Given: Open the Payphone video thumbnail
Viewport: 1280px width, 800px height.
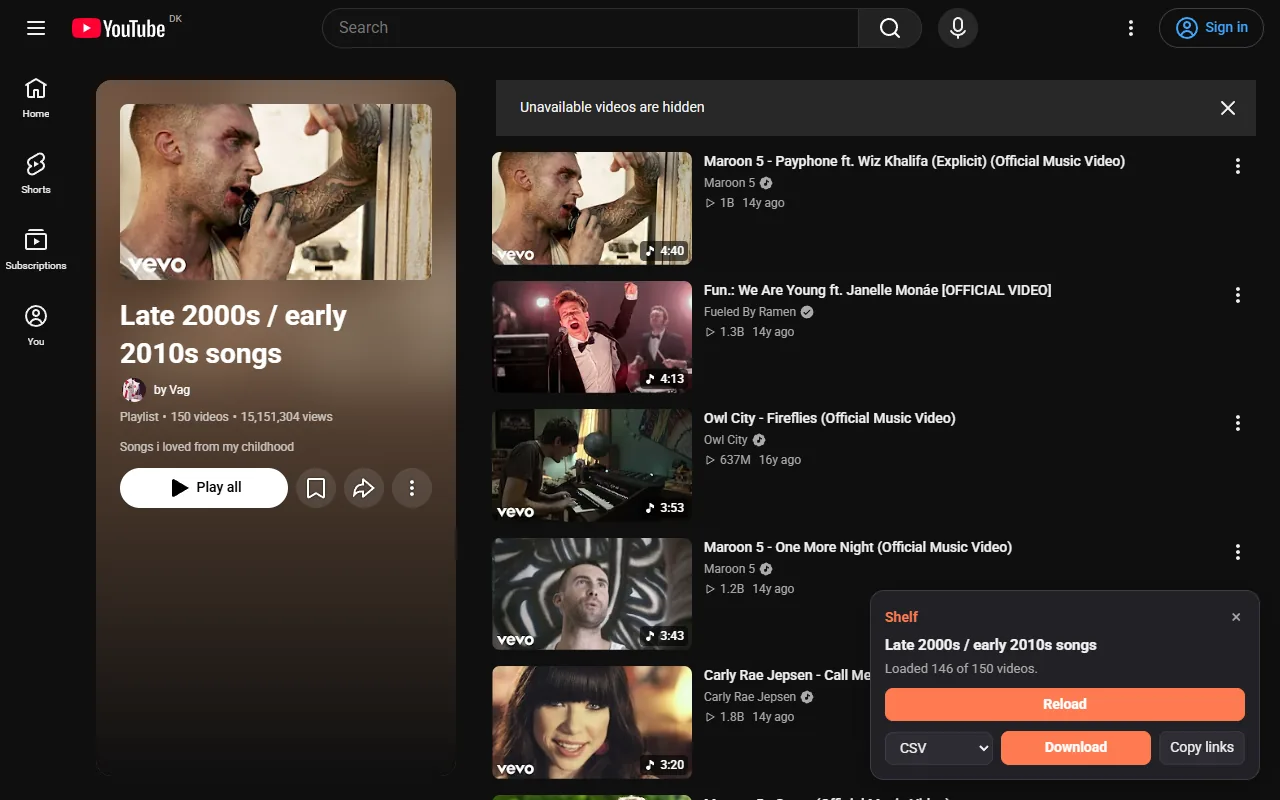Looking at the screenshot, I should click(592, 208).
